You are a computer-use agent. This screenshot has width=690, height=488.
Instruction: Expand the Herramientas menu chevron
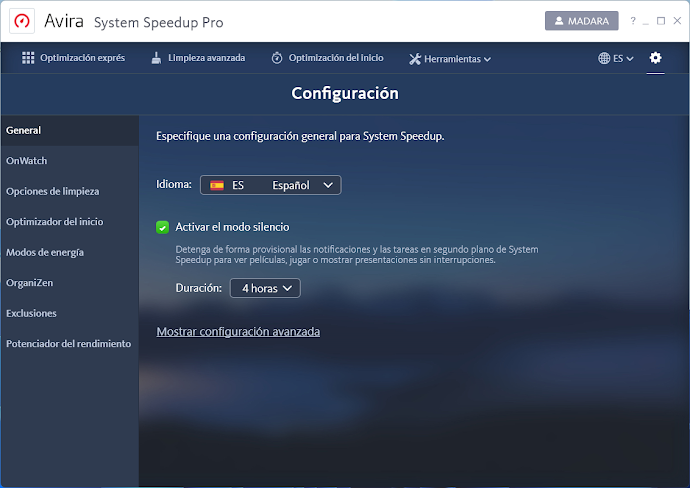(487, 59)
